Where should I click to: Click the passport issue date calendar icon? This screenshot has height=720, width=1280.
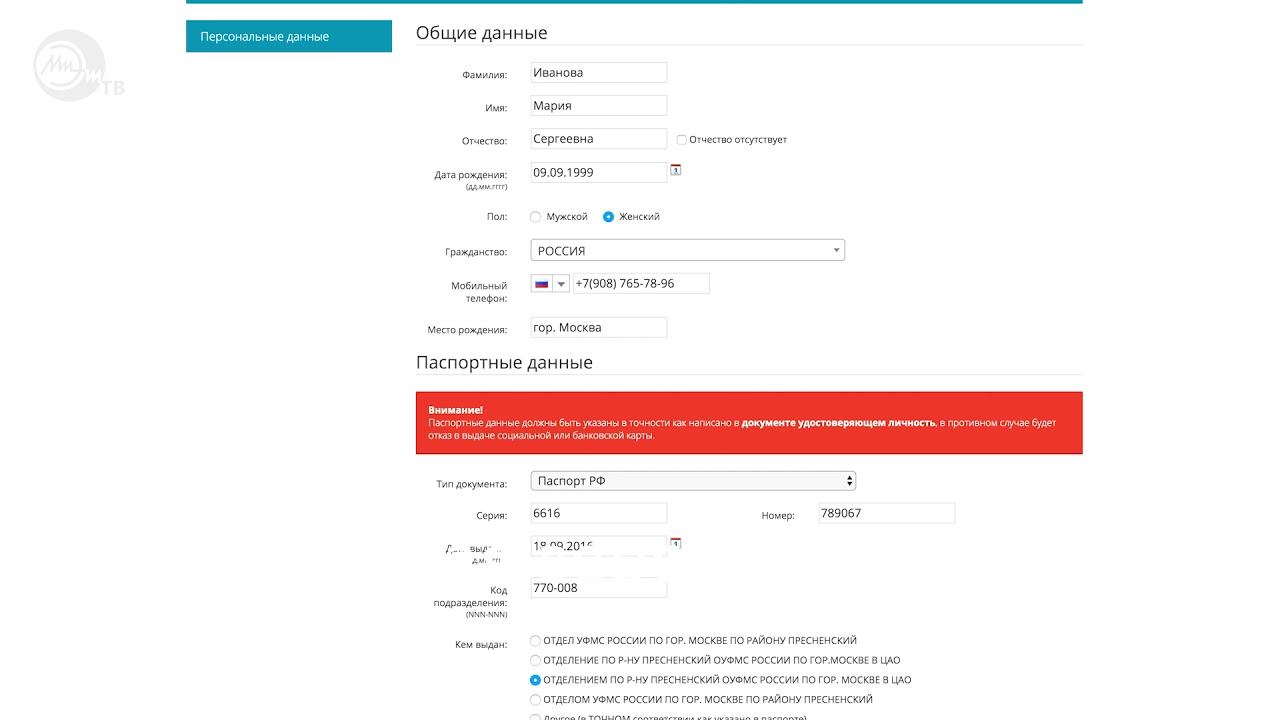(x=676, y=543)
